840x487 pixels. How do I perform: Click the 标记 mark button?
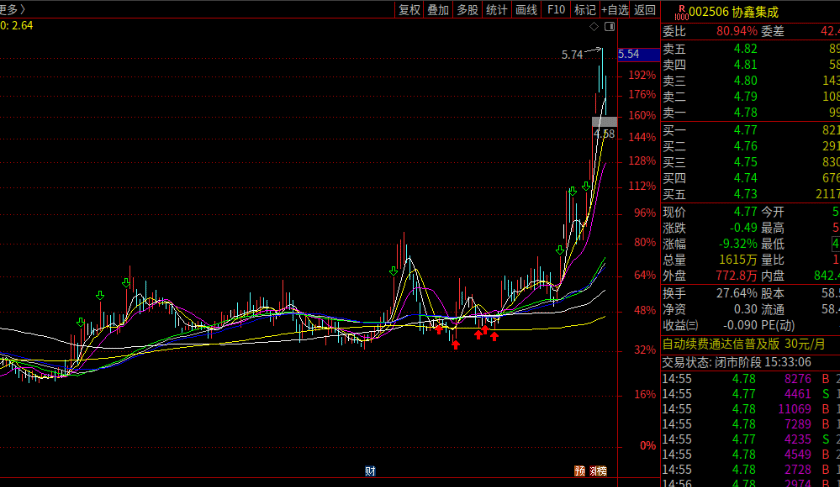(585, 9)
